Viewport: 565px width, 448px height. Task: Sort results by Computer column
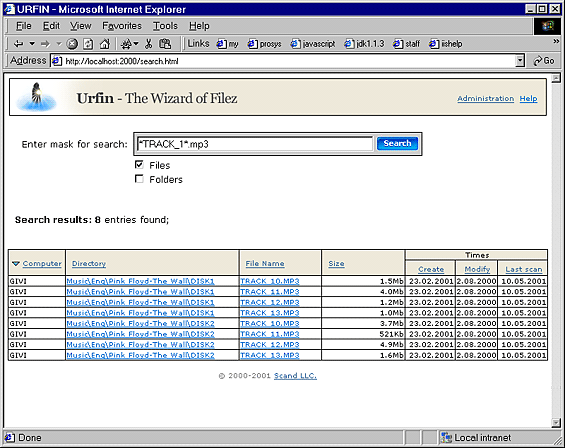click(42, 263)
